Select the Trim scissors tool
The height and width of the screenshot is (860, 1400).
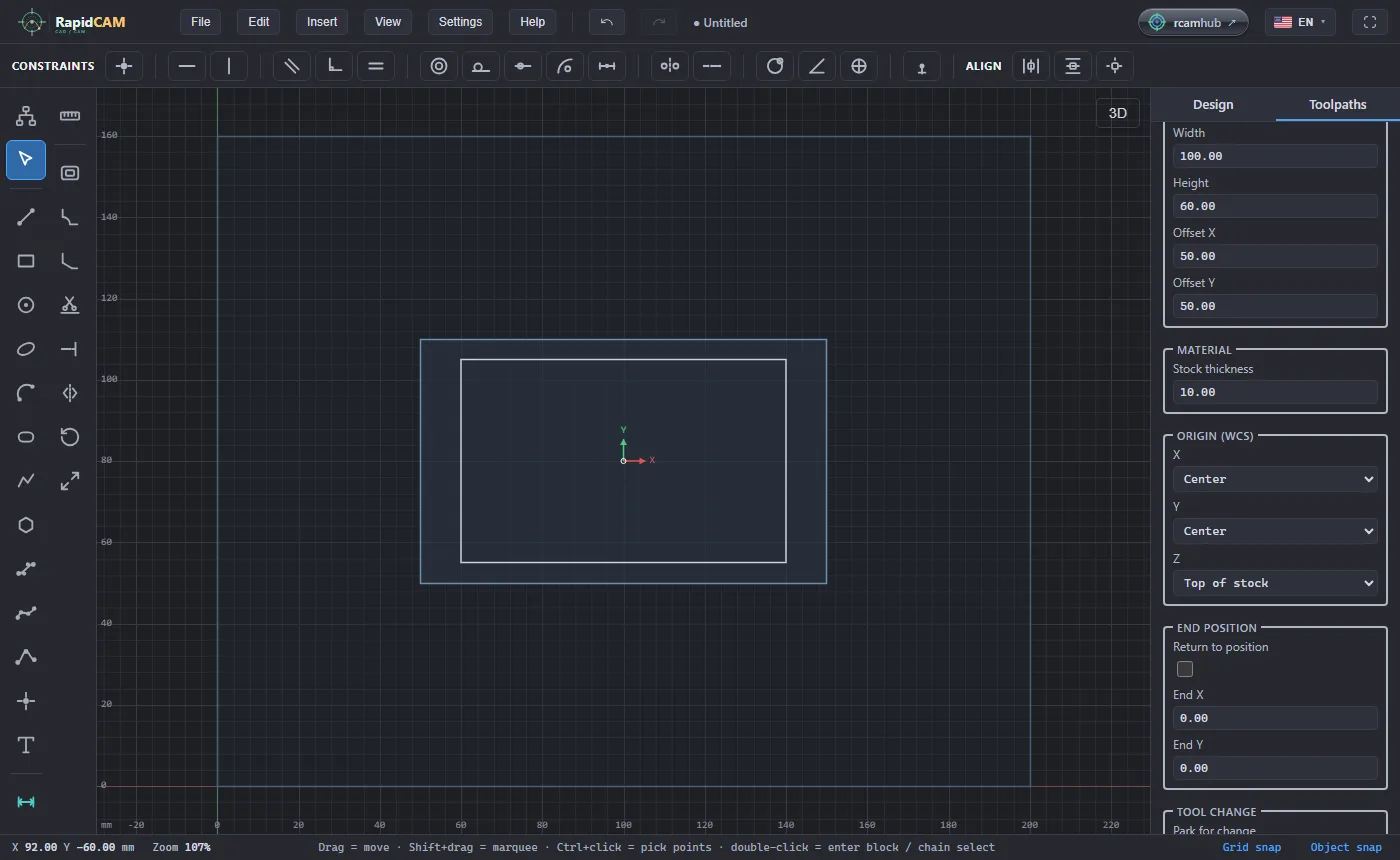click(x=70, y=305)
